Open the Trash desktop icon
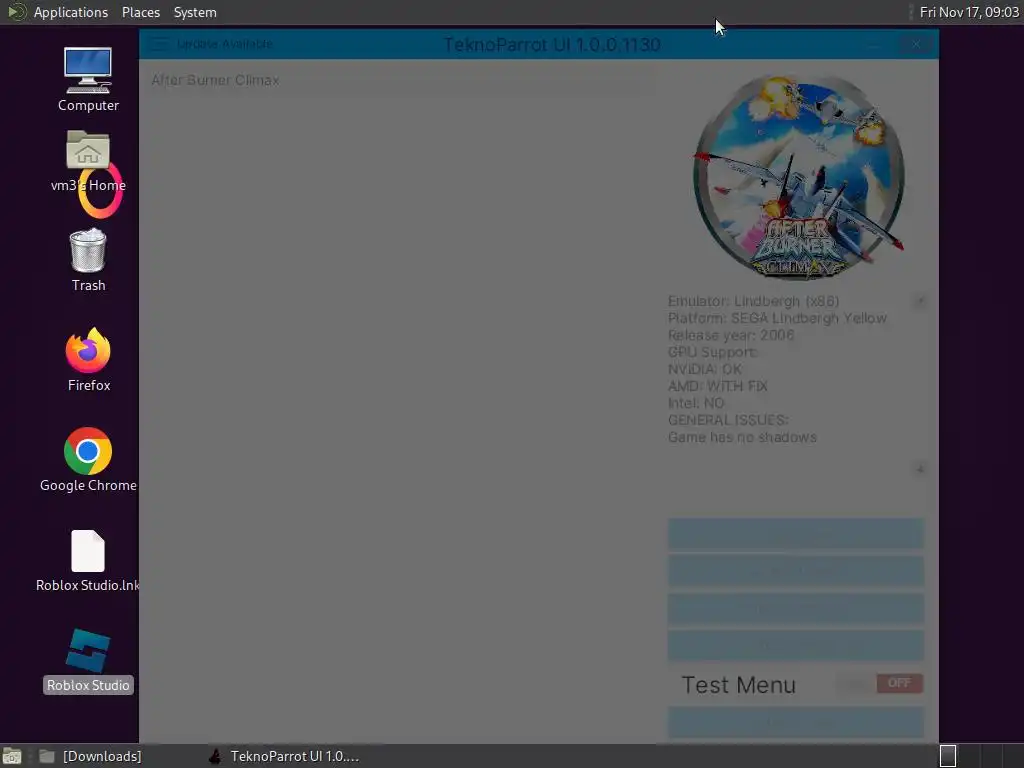The height and width of the screenshot is (768, 1024). (x=88, y=260)
